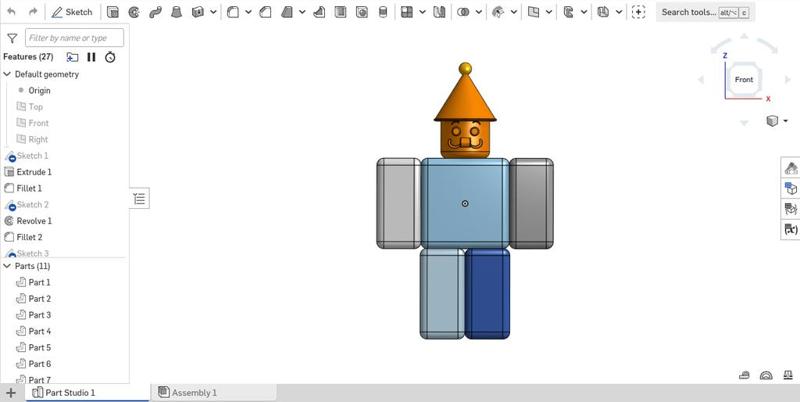800x402 pixels.
Task: Redo the last undone action
Action: click(x=33, y=12)
